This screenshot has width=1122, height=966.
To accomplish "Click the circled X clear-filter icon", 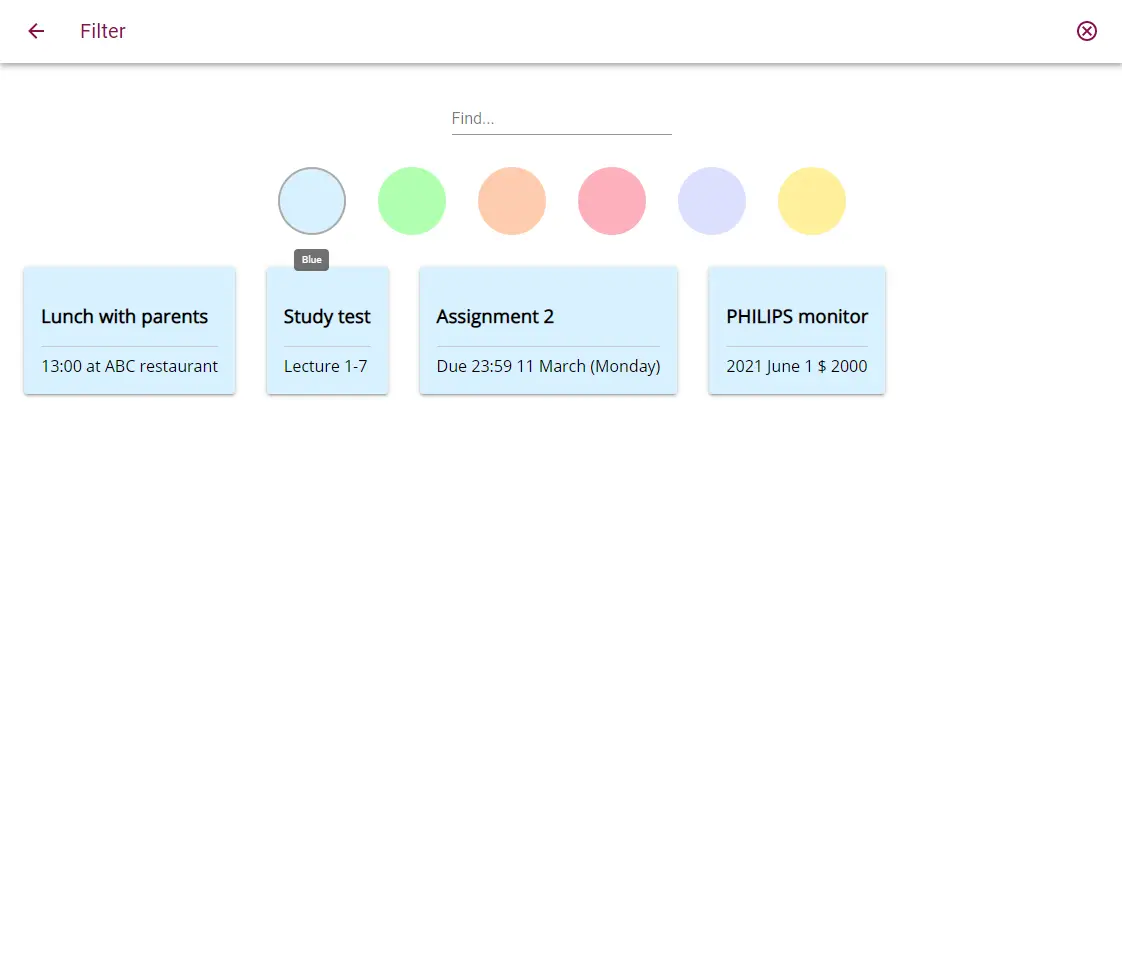I will 1087,31.
